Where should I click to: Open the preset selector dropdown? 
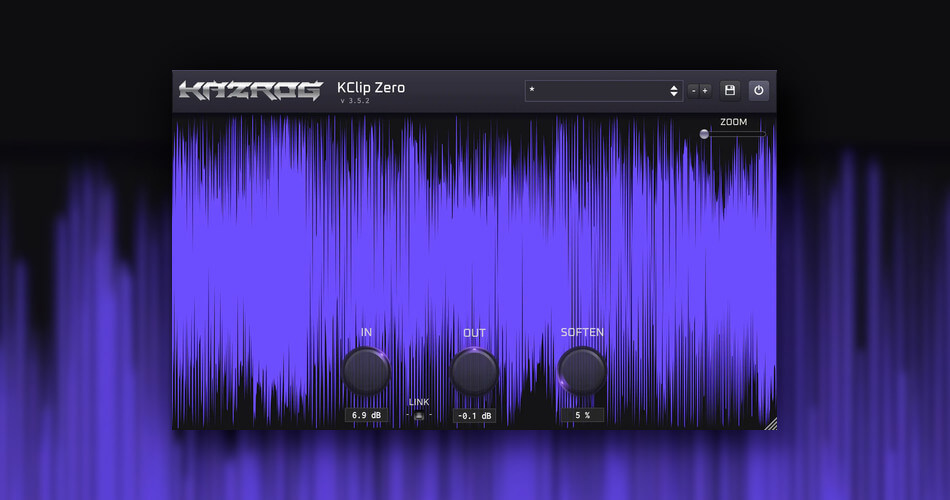(603, 90)
